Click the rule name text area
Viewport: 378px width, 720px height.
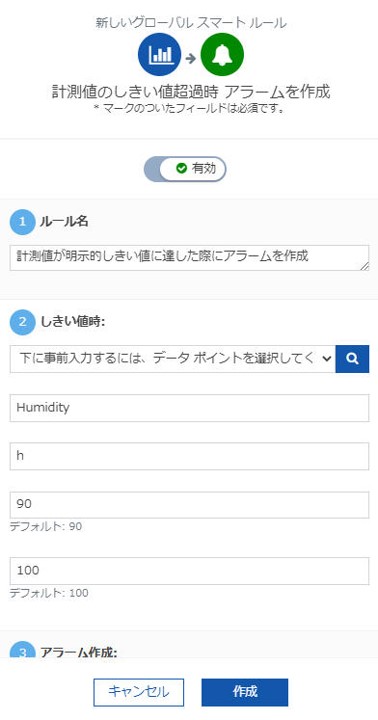pyautogui.click(x=189, y=258)
